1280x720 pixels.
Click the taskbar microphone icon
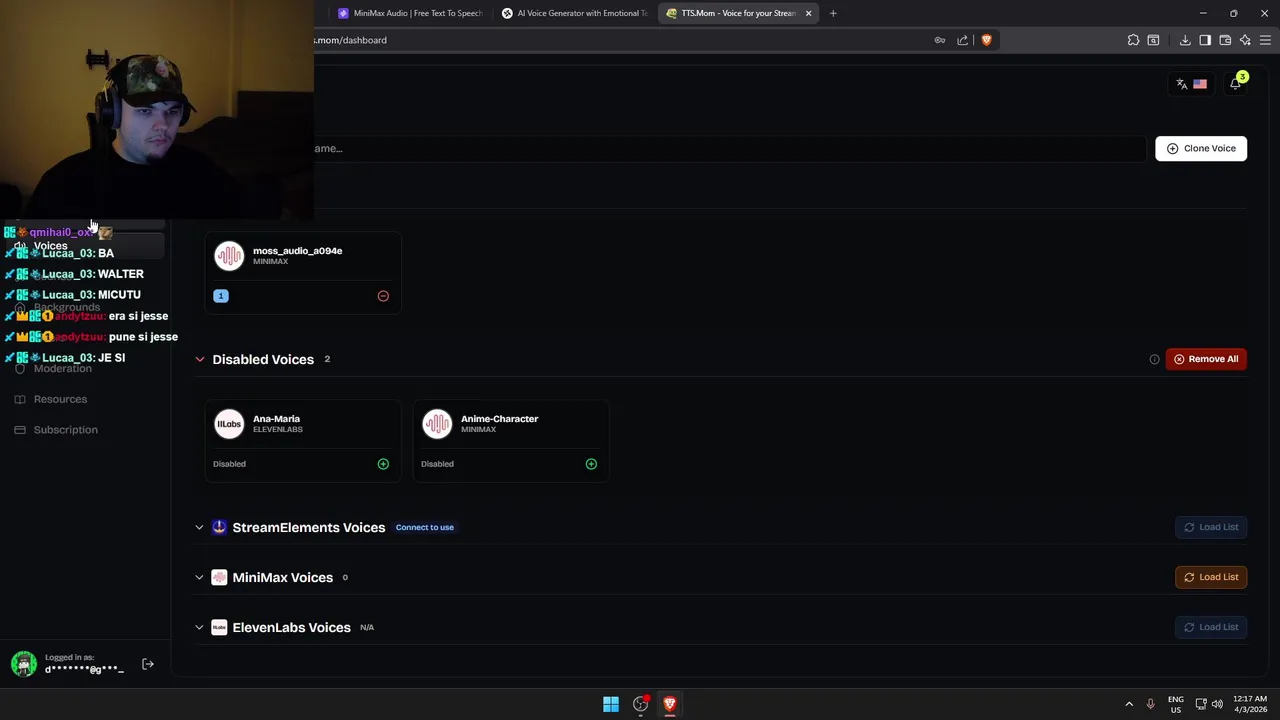coord(1150,704)
